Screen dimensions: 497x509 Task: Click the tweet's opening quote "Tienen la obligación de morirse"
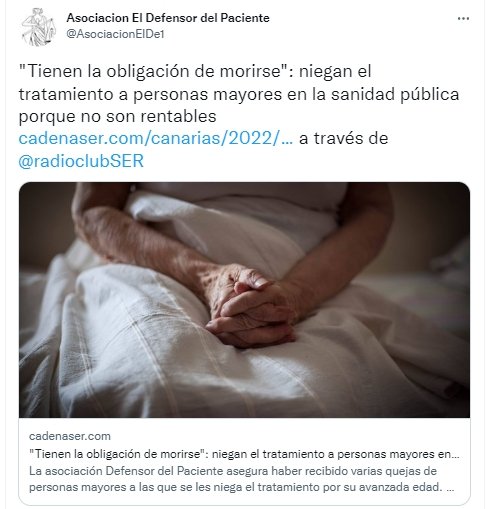(x=155, y=71)
